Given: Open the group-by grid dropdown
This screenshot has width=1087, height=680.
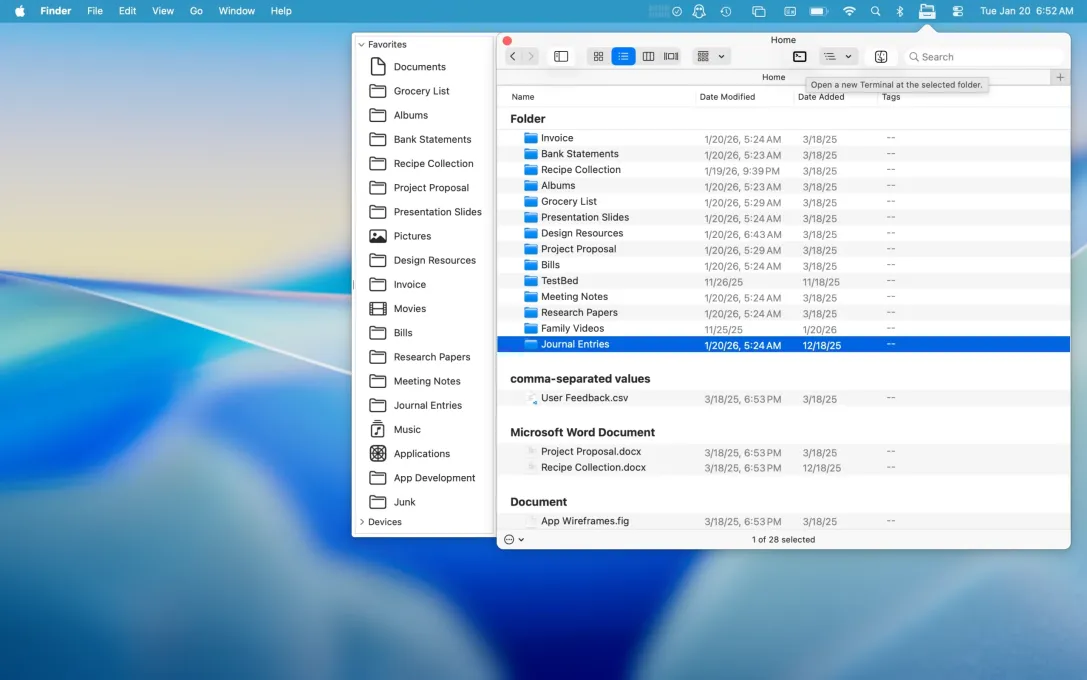Looking at the screenshot, I should [x=711, y=57].
